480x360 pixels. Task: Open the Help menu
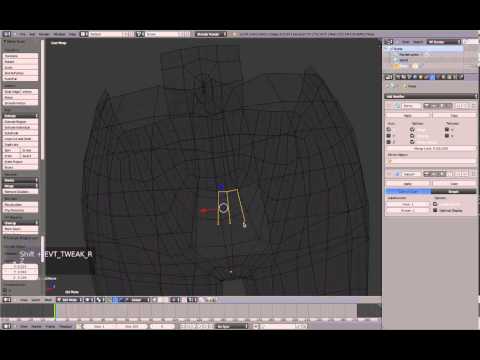point(73,34)
